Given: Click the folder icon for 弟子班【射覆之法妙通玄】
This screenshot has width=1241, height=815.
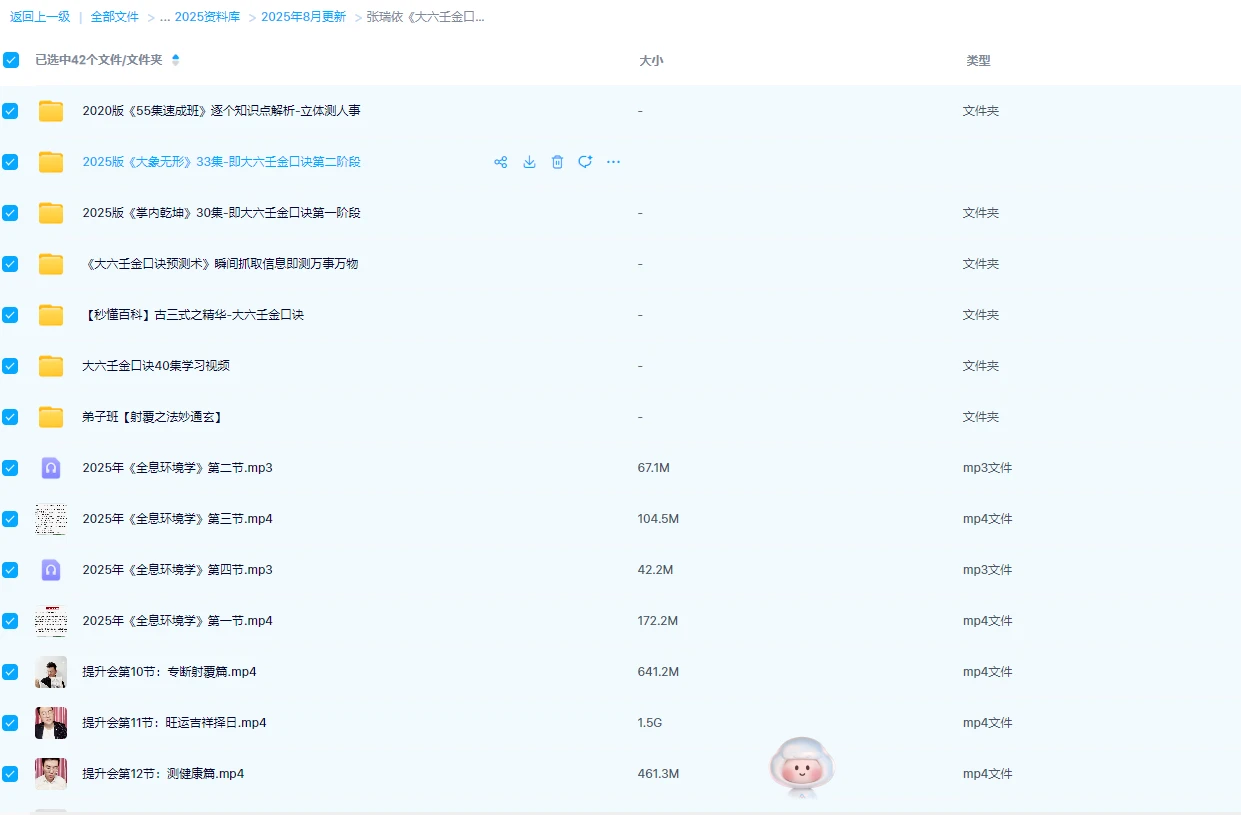Looking at the screenshot, I should (x=51, y=417).
